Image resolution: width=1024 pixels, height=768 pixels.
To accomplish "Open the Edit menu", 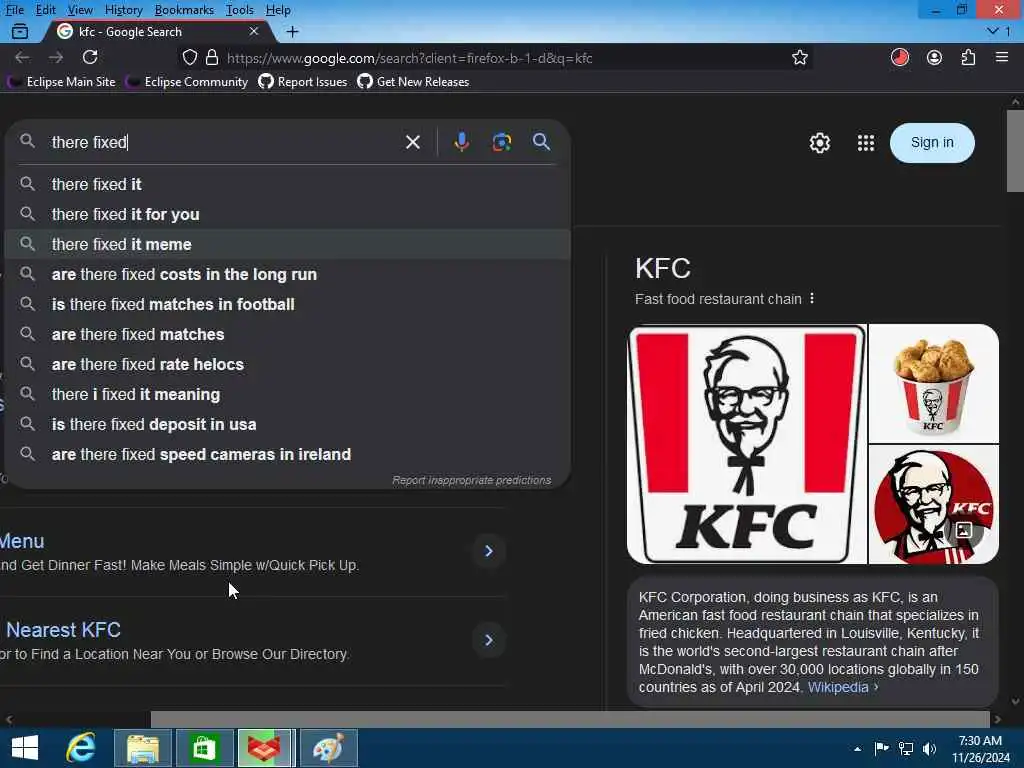I will tap(46, 10).
